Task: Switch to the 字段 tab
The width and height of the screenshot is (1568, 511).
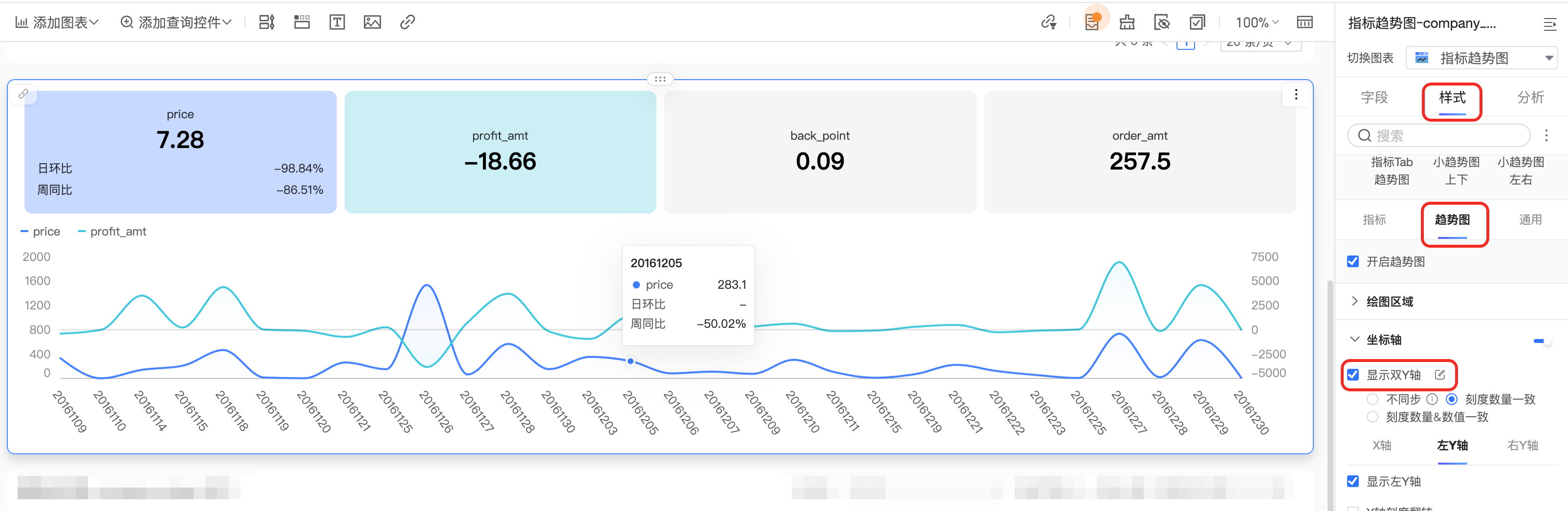Action: point(1374,97)
